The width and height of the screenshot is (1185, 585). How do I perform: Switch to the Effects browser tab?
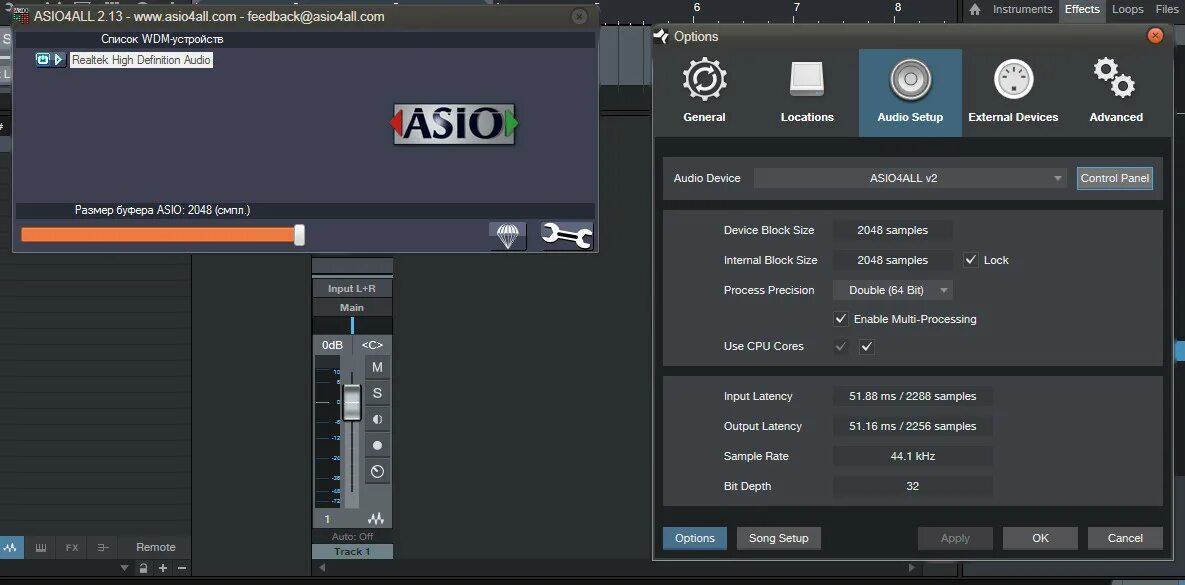(x=1082, y=9)
